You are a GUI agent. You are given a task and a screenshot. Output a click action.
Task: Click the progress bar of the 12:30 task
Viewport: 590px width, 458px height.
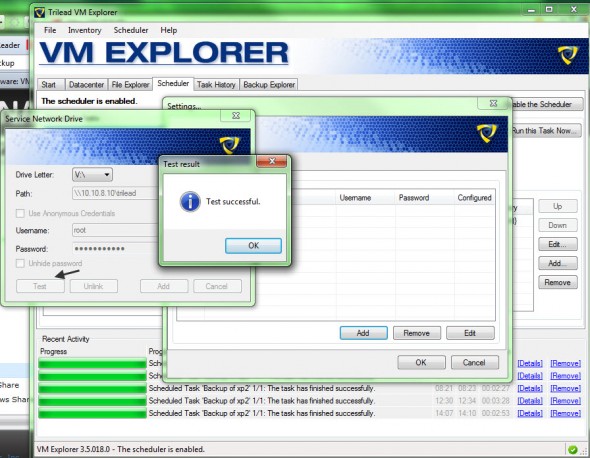click(92, 401)
